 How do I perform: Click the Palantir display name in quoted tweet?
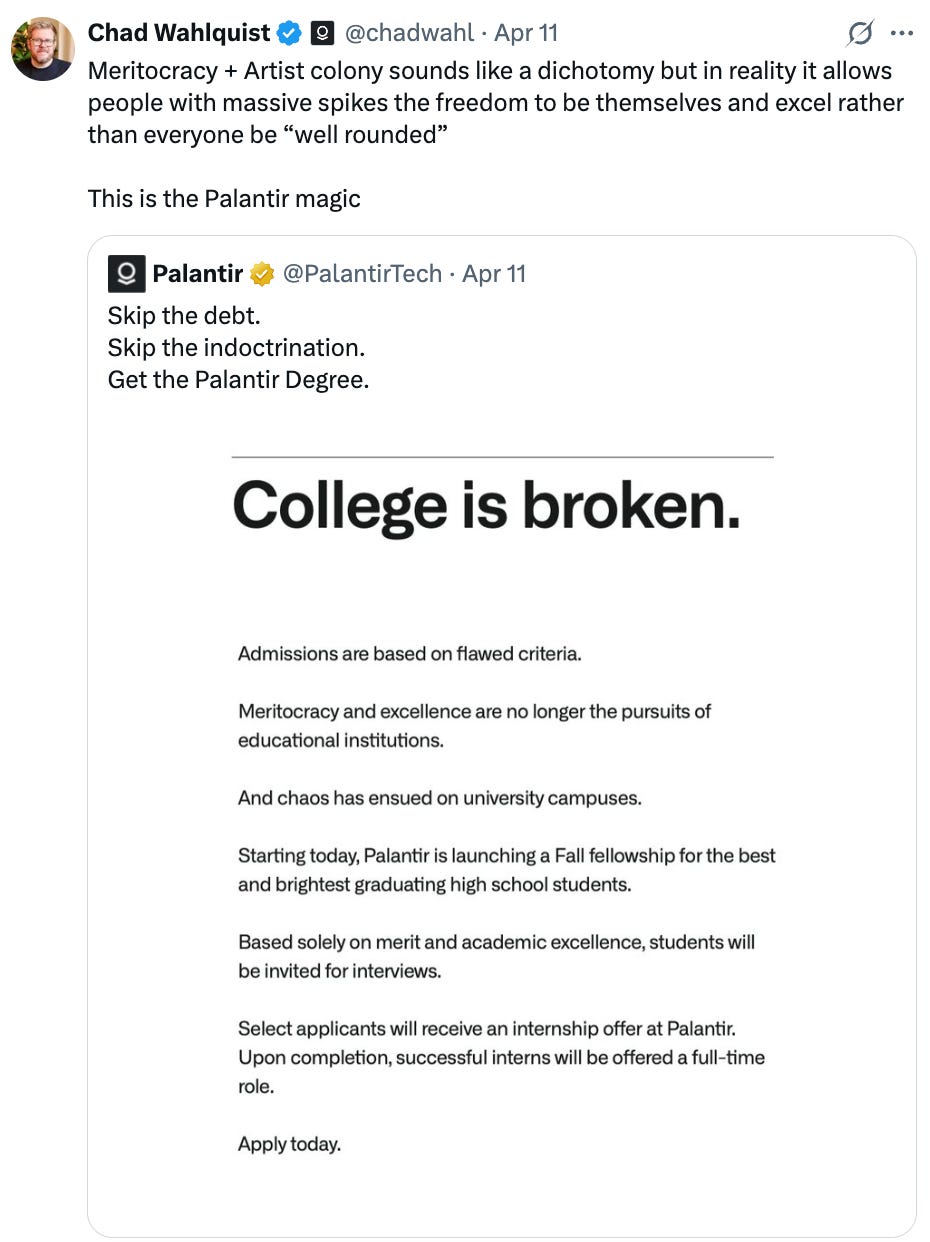click(197, 274)
